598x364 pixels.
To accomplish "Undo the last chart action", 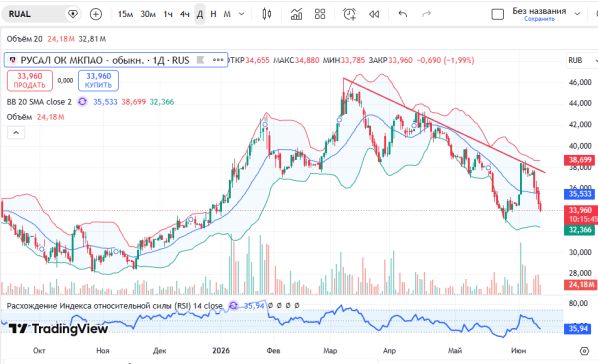I will pos(403,14).
